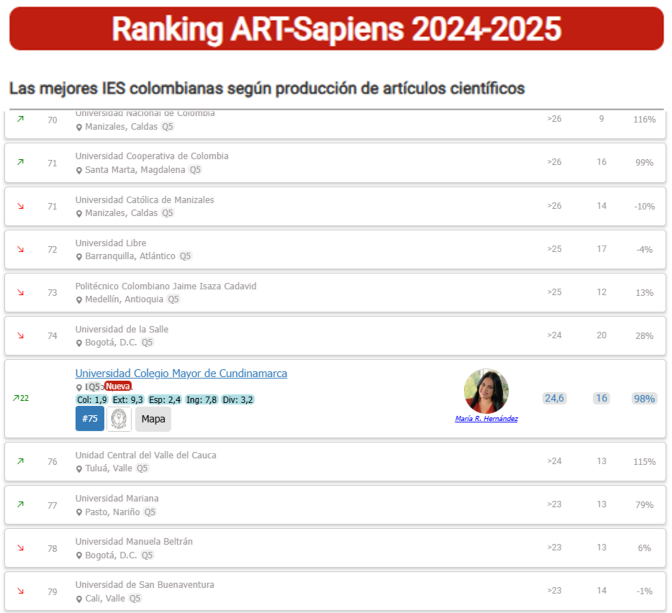Viewport: 672px width, 613px height.
Task: Click location pin beside Barranquilla, Atlántico
Action: tap(79, 257)
